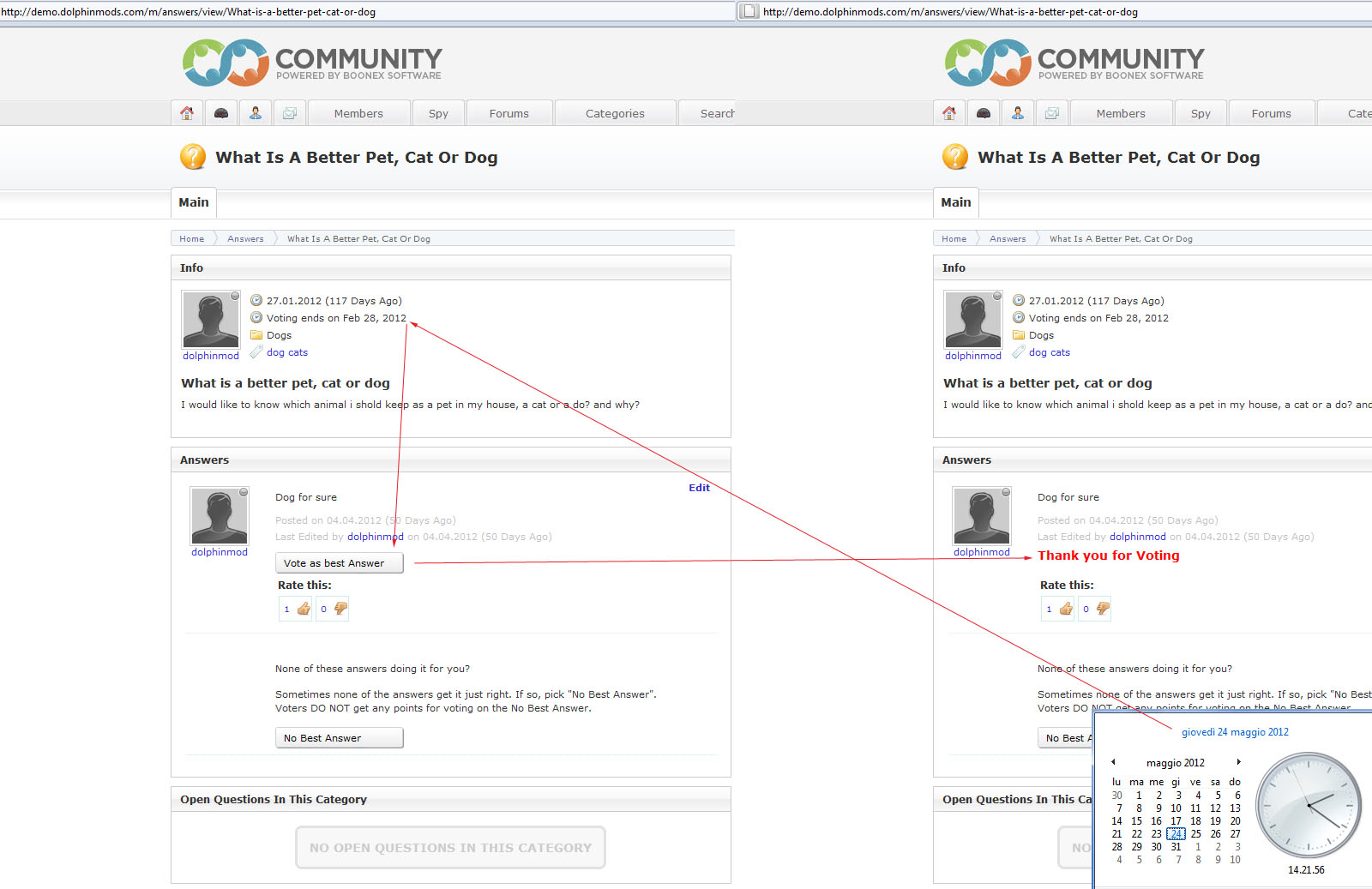The image size is (1372, 889).
Task: Open the Forums menu in right page navbar
Action: pos(1271,113)
